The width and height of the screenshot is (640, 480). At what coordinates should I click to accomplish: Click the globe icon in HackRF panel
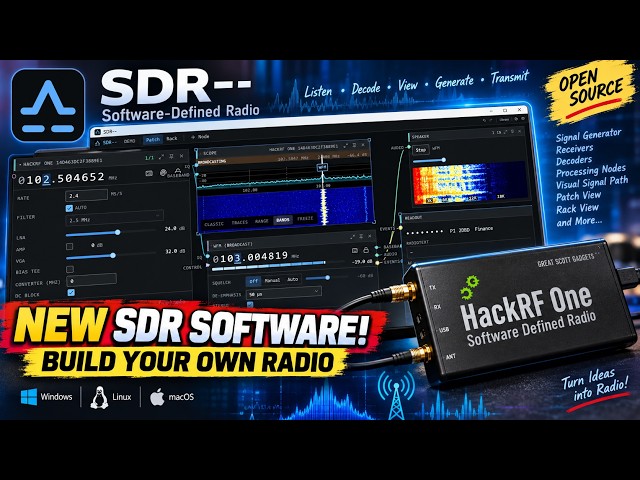[x=163, y=173]
